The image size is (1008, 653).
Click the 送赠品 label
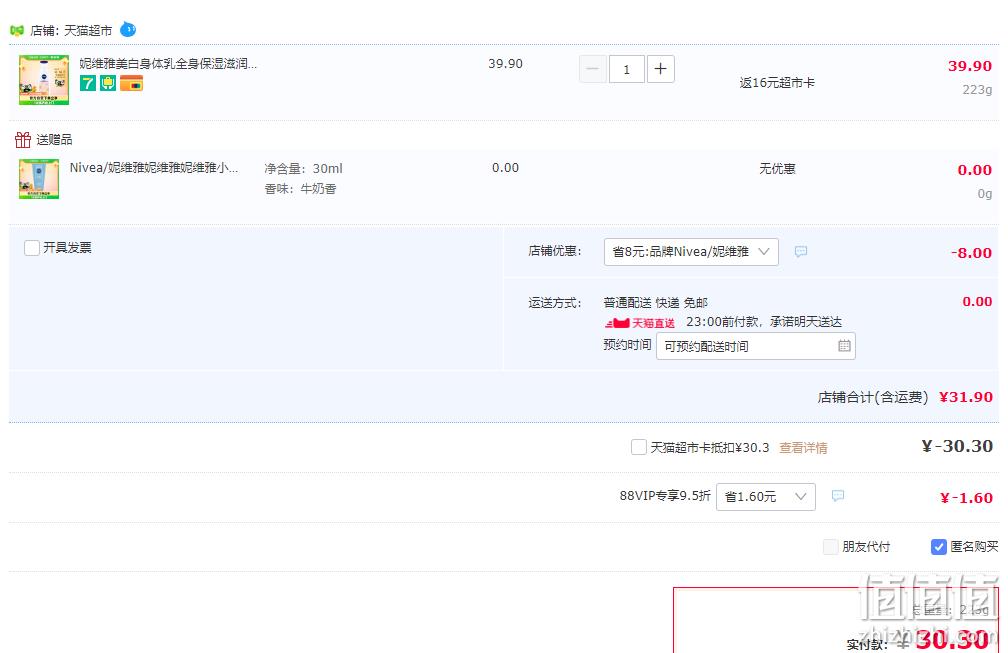(54, 139)
